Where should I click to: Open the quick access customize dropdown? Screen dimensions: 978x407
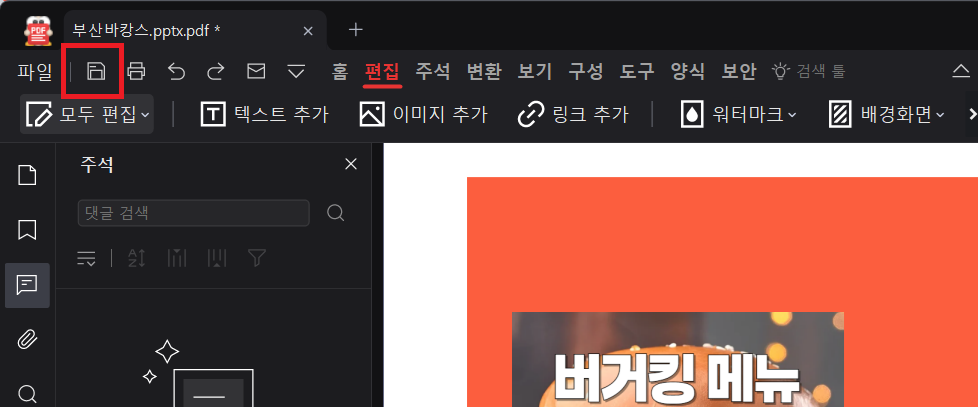coord(296,72)
